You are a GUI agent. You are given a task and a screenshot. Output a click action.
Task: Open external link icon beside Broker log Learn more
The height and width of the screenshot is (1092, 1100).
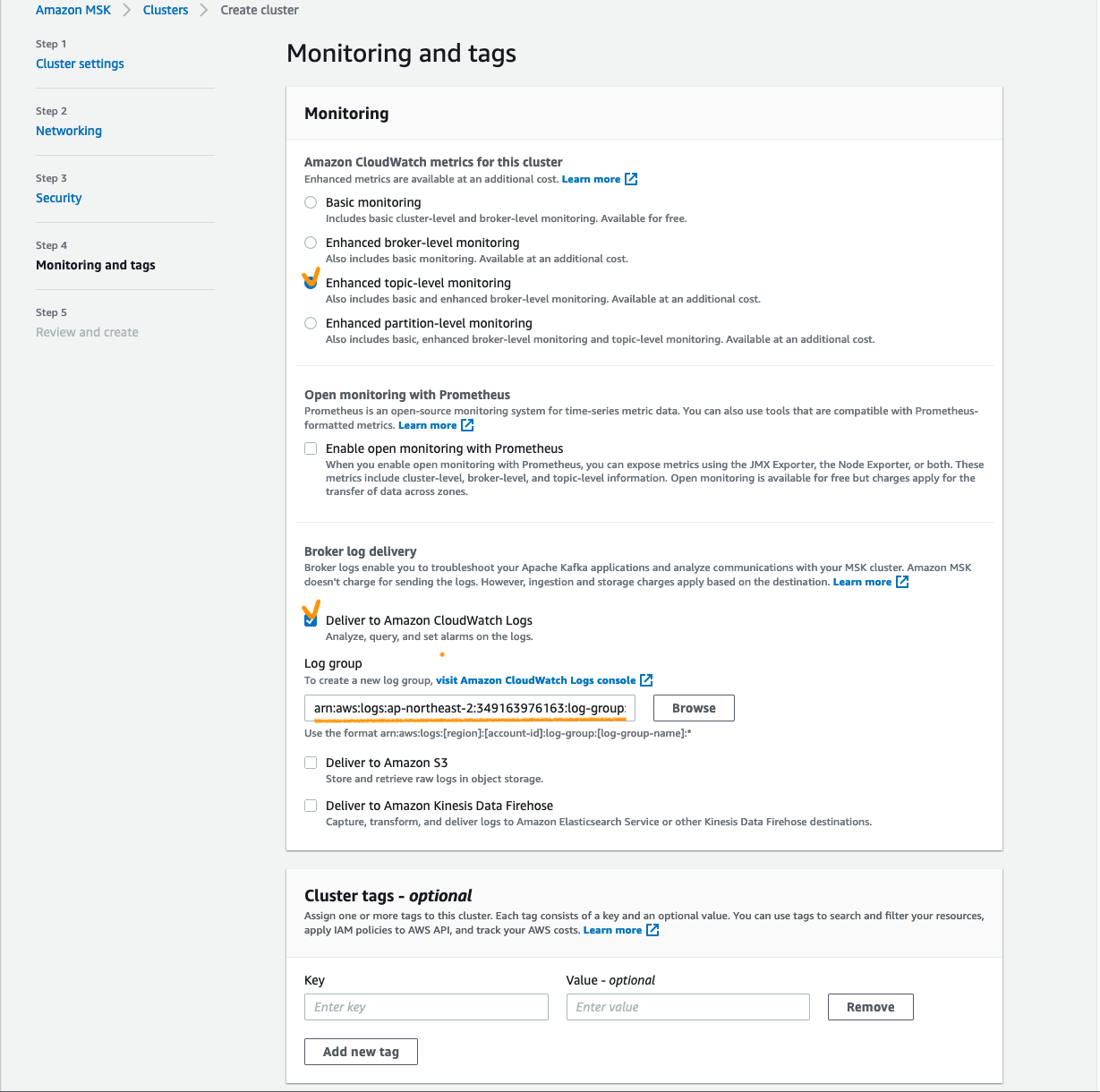coord(902,582)
